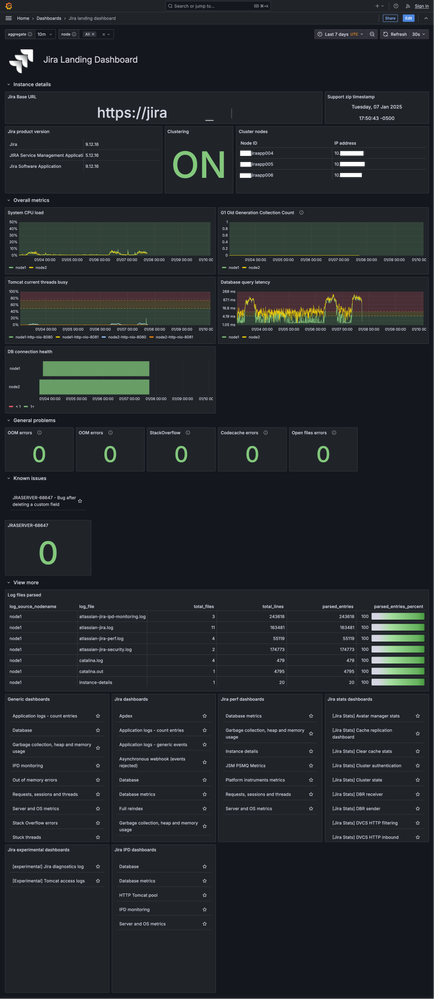This screenshot has width=434, height=999.
Task: Open the Last 7 days time picker
Action: click(341, 34)
